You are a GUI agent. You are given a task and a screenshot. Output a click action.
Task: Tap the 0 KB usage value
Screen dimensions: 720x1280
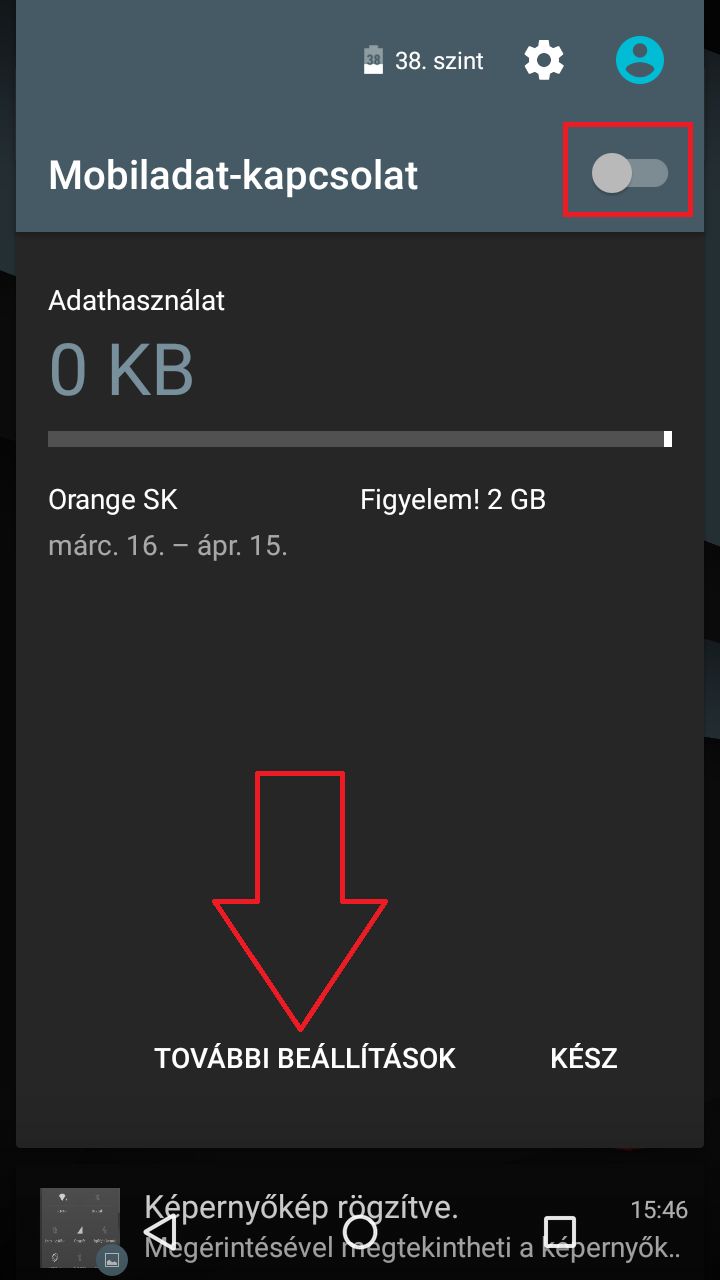point(121,370)
